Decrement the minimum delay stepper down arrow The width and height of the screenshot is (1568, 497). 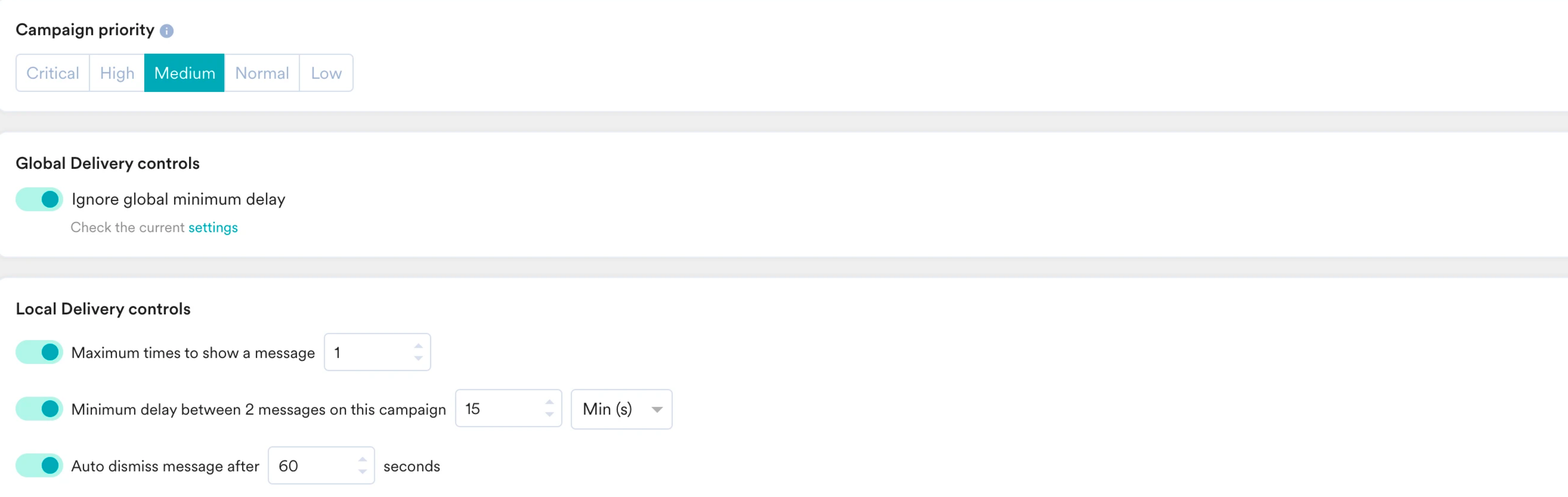(x=550, y=415)
